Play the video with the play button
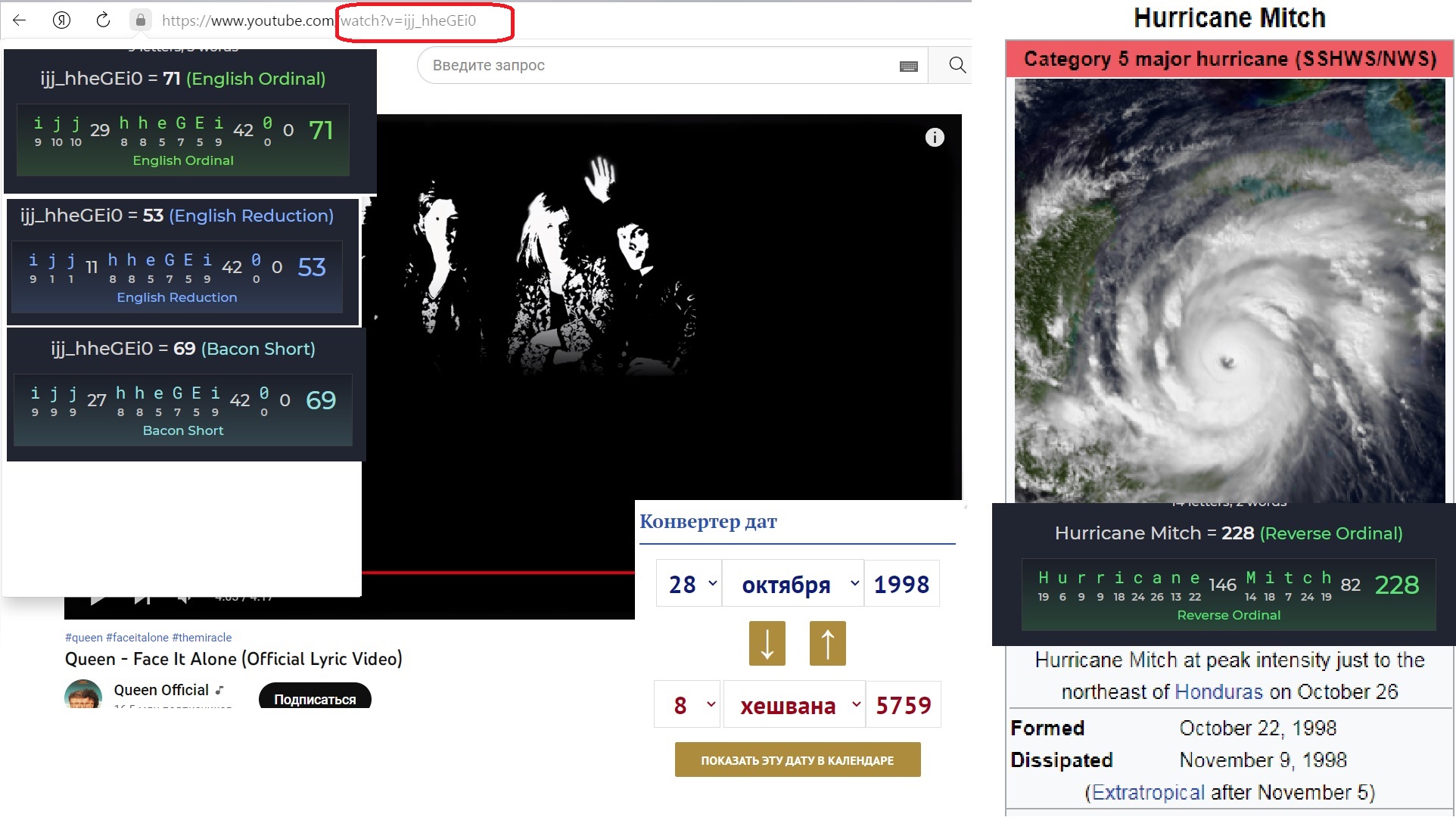Screen dimensions: 1456x817 pyautogui.click(x=98, y=600)
